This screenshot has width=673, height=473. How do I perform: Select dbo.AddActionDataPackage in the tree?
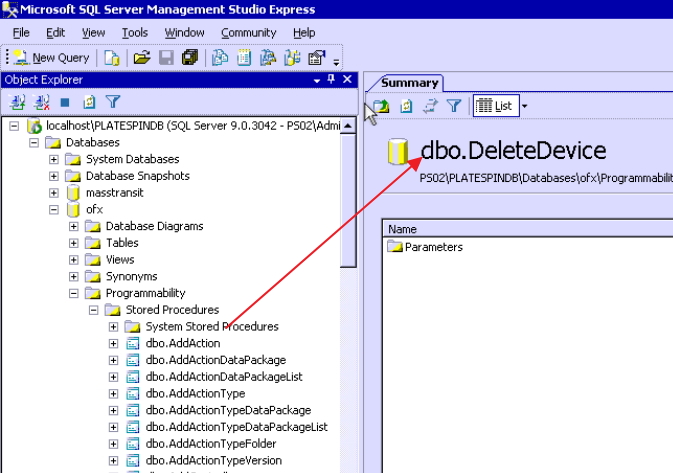215,360
